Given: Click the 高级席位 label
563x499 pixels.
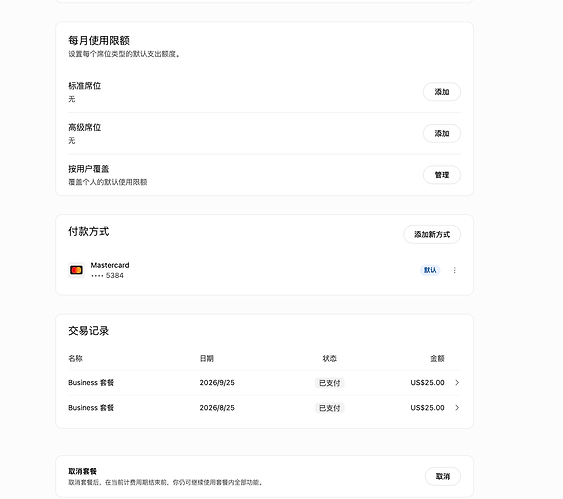Looking at the screenshot, I should point(84,127).
